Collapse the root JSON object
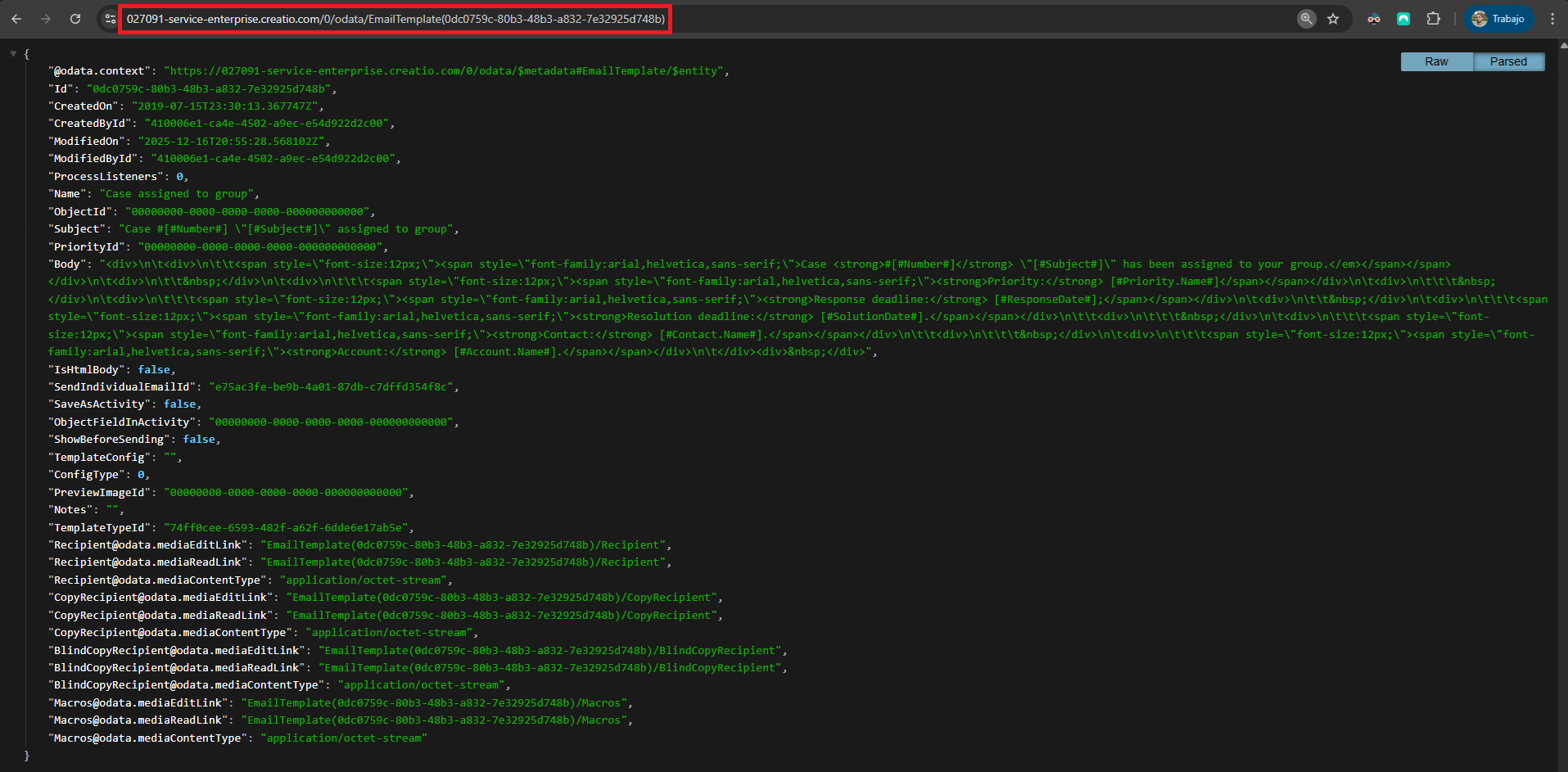 click(13, 54)
